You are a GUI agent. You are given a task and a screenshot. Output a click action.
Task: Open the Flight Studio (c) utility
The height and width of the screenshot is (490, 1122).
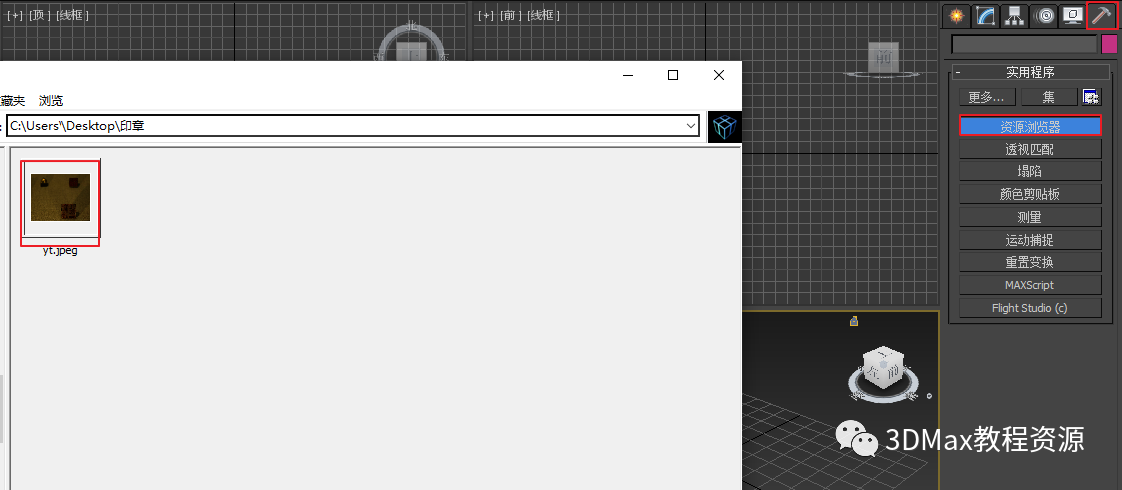pos(1030,308)
